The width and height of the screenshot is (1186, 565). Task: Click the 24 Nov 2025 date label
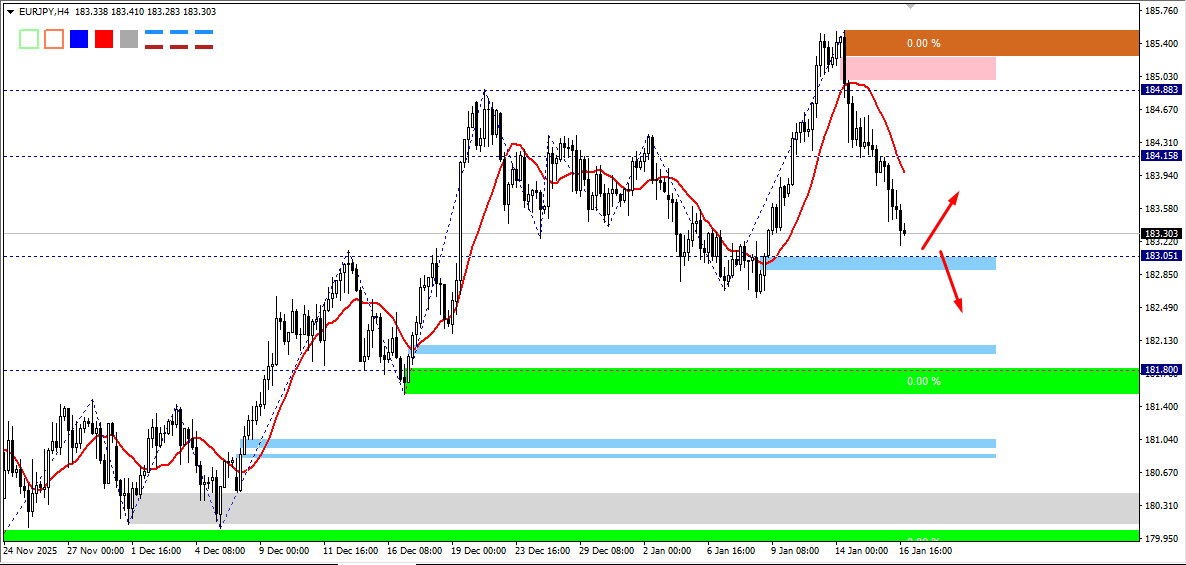(x=30, y=551)
